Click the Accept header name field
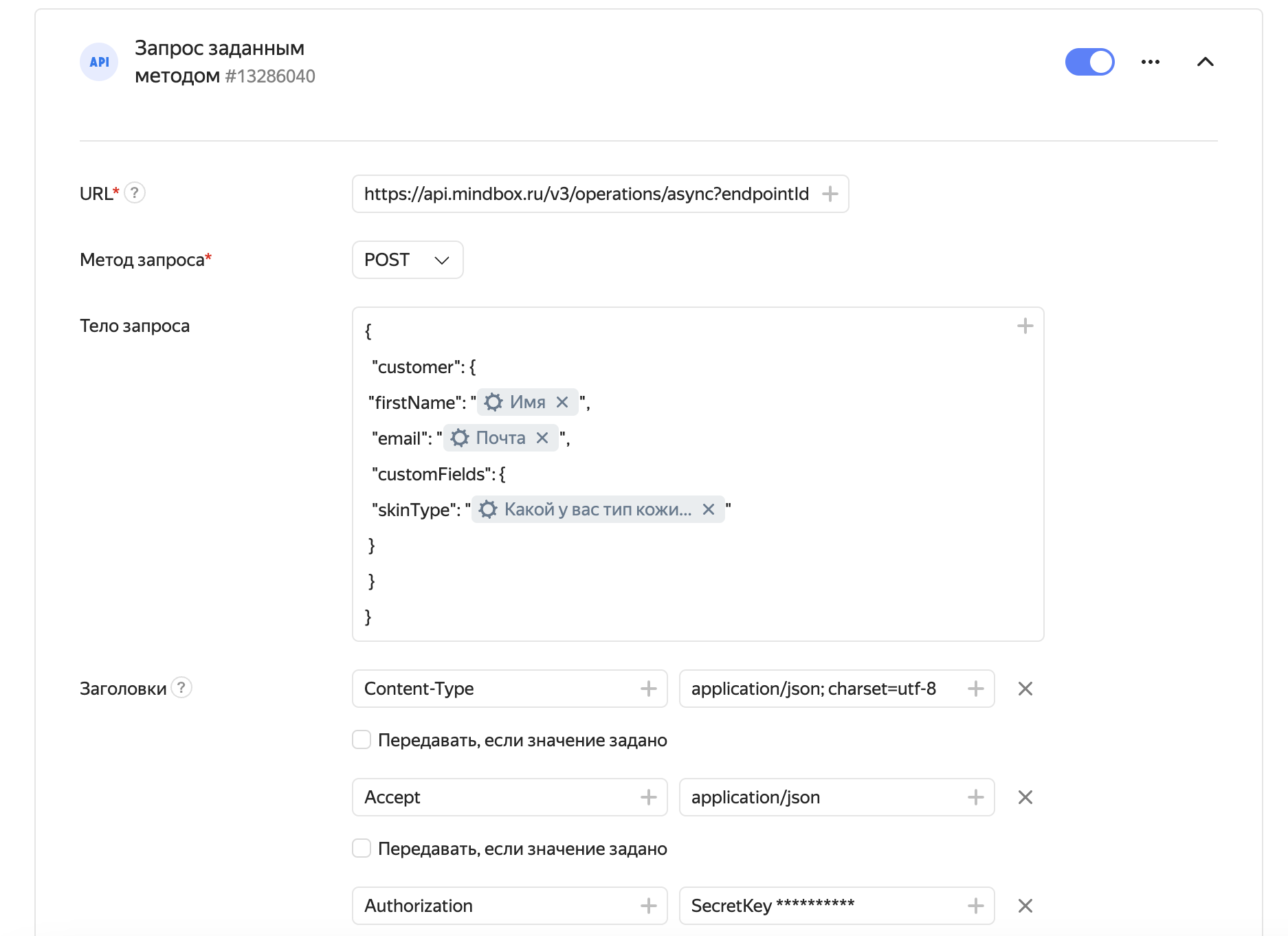This screenshot has width=1288, height=936. (x=509, y=797)
